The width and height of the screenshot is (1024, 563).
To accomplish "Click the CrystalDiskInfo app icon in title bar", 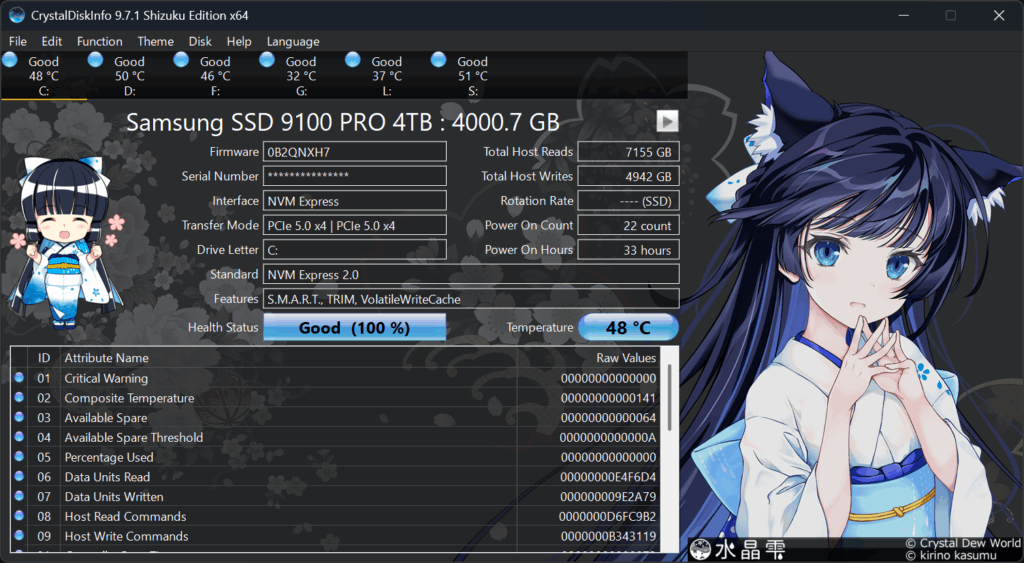I will coord(17,15).
